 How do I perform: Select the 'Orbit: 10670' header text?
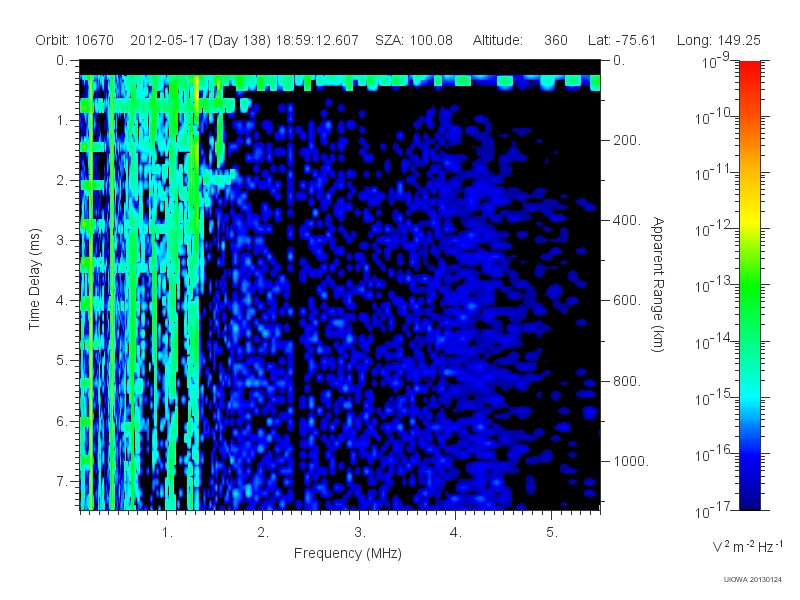point(74,40)
